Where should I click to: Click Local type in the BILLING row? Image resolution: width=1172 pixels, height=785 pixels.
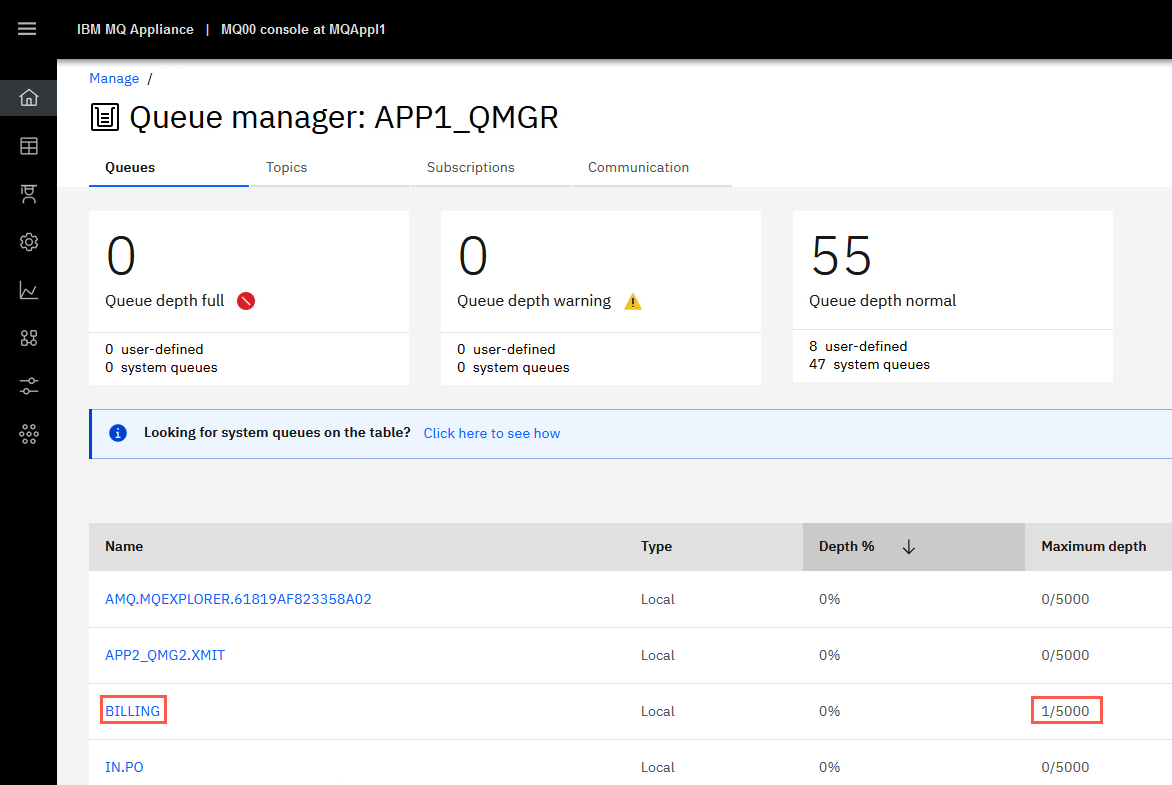(x=658, y=711)
